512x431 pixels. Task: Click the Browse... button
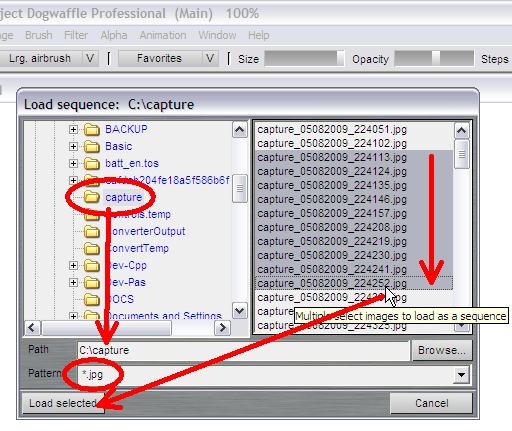(442, 350)
